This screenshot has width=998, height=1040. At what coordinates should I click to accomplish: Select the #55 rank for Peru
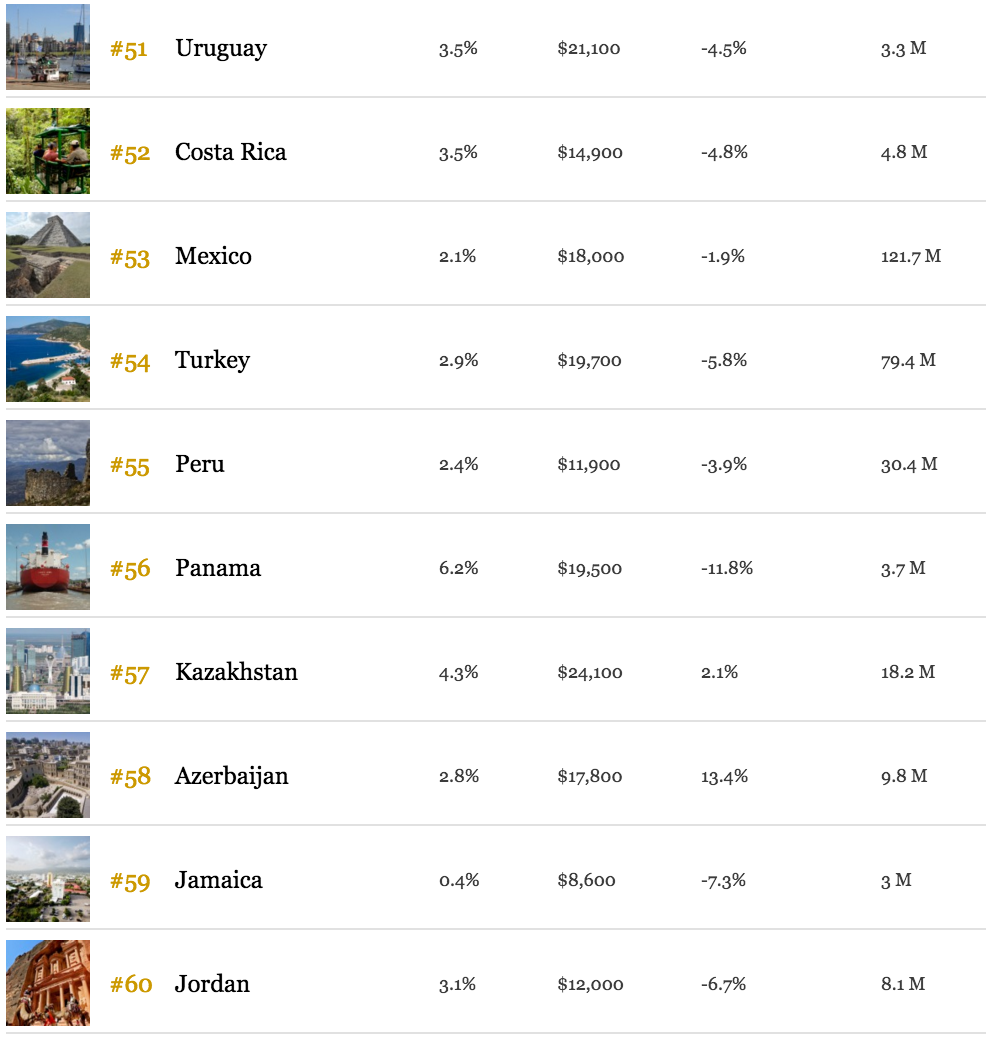[130, 466]
